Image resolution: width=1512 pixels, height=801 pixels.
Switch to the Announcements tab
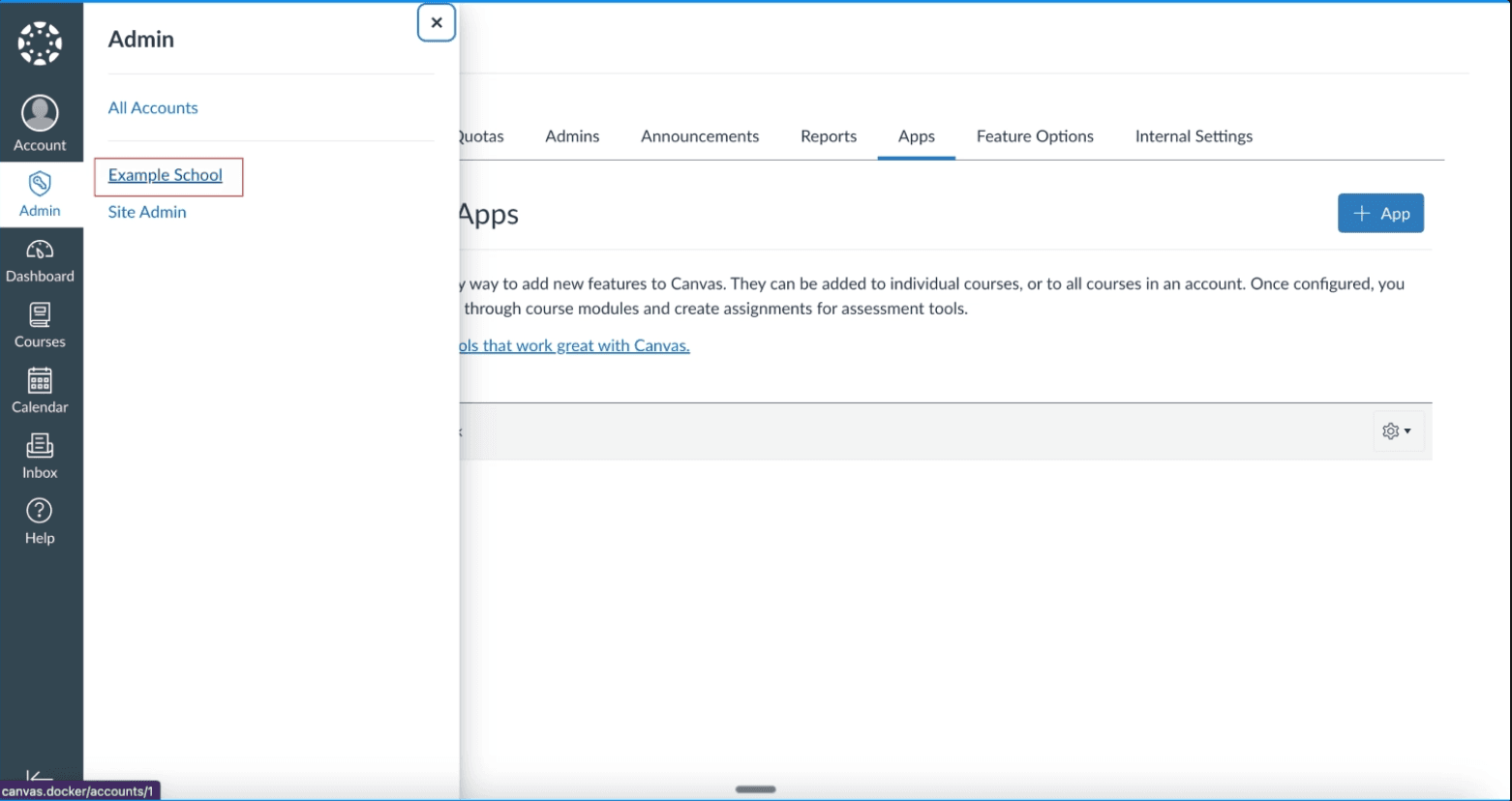tap(700, 136)
